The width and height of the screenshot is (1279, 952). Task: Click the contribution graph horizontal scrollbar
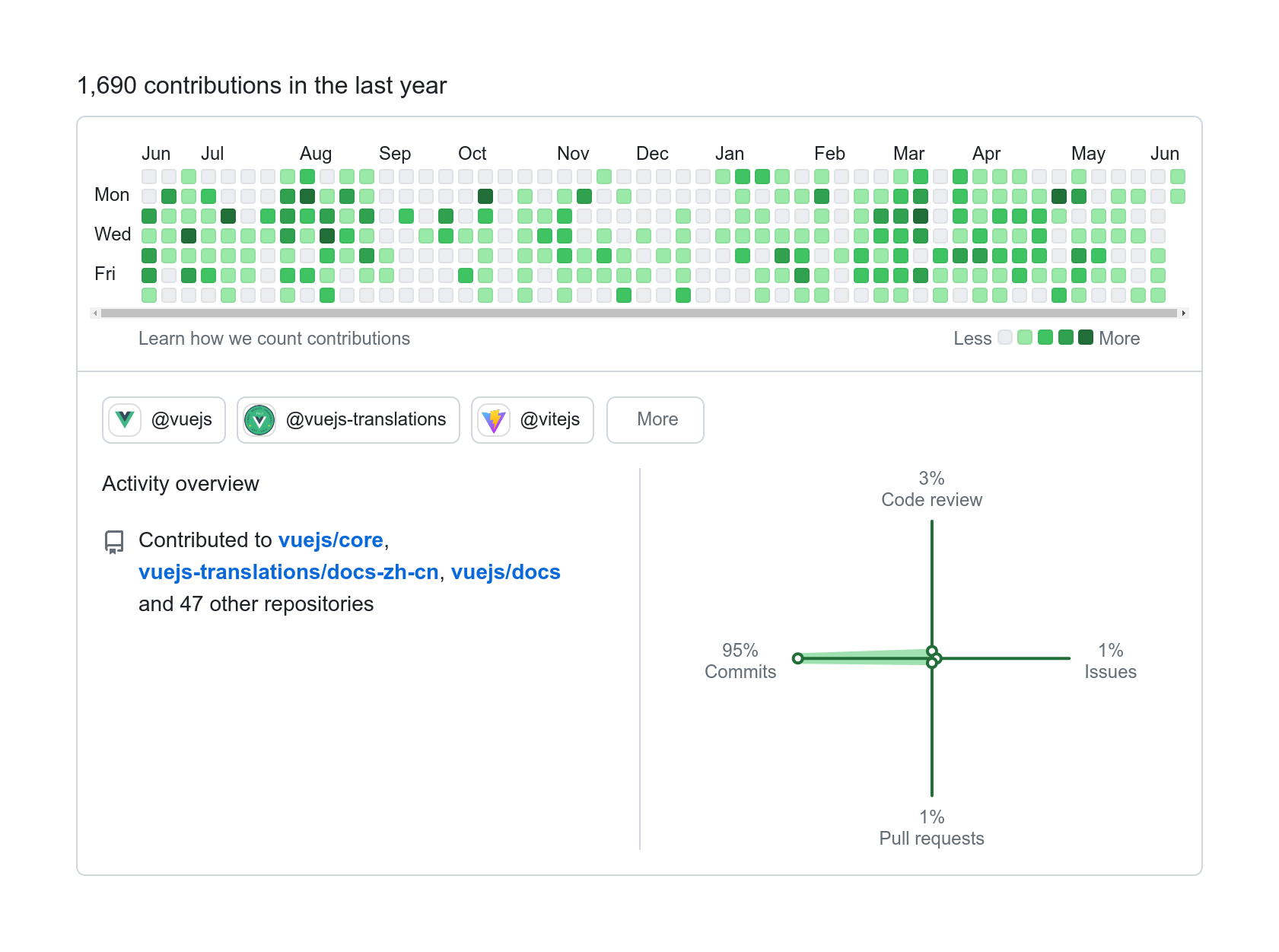point(639,313)
